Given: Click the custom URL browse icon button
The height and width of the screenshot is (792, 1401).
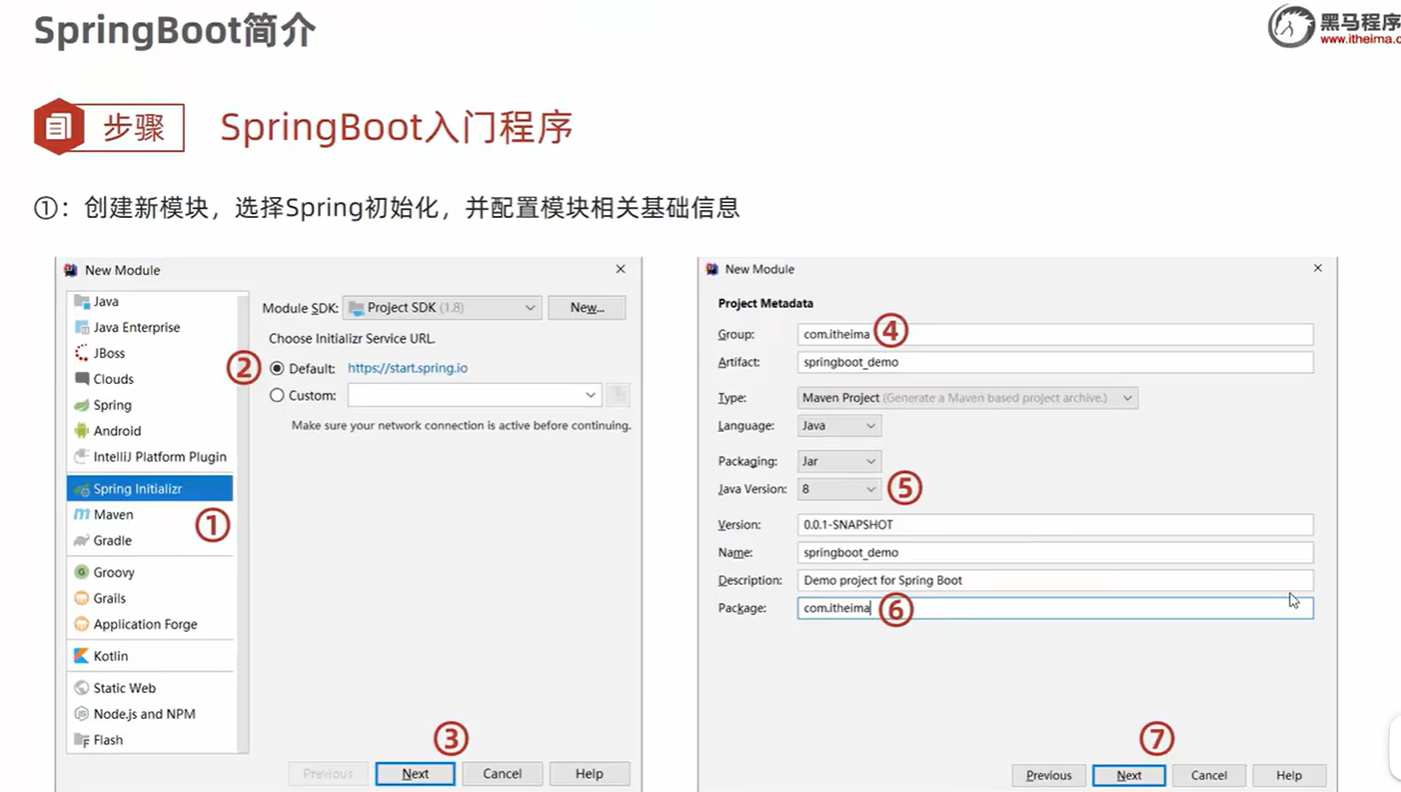Looking at the screenshot, I should [x=618, y=395].
